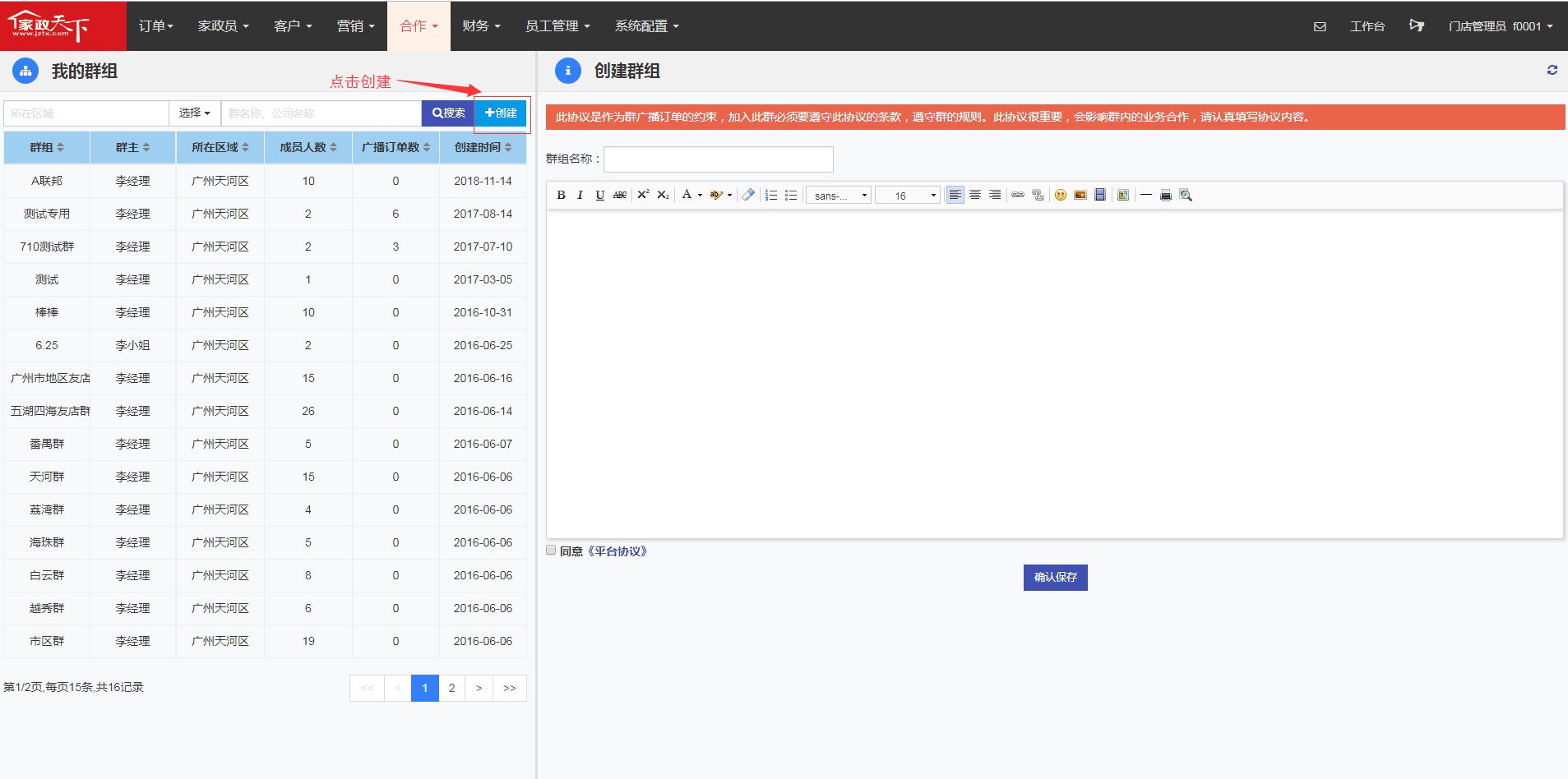The image size is (1568, 779).
Task: Toggle bold formatting in the editor
Action: 561,195
